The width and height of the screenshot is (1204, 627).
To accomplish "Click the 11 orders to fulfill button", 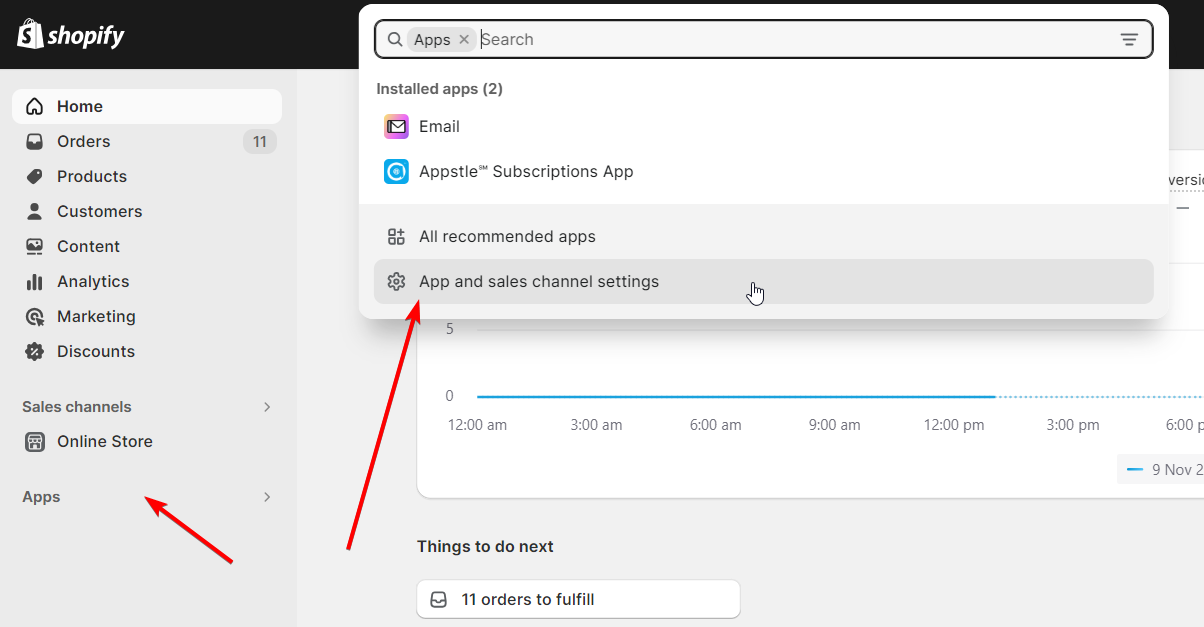I will click(579, 599).
